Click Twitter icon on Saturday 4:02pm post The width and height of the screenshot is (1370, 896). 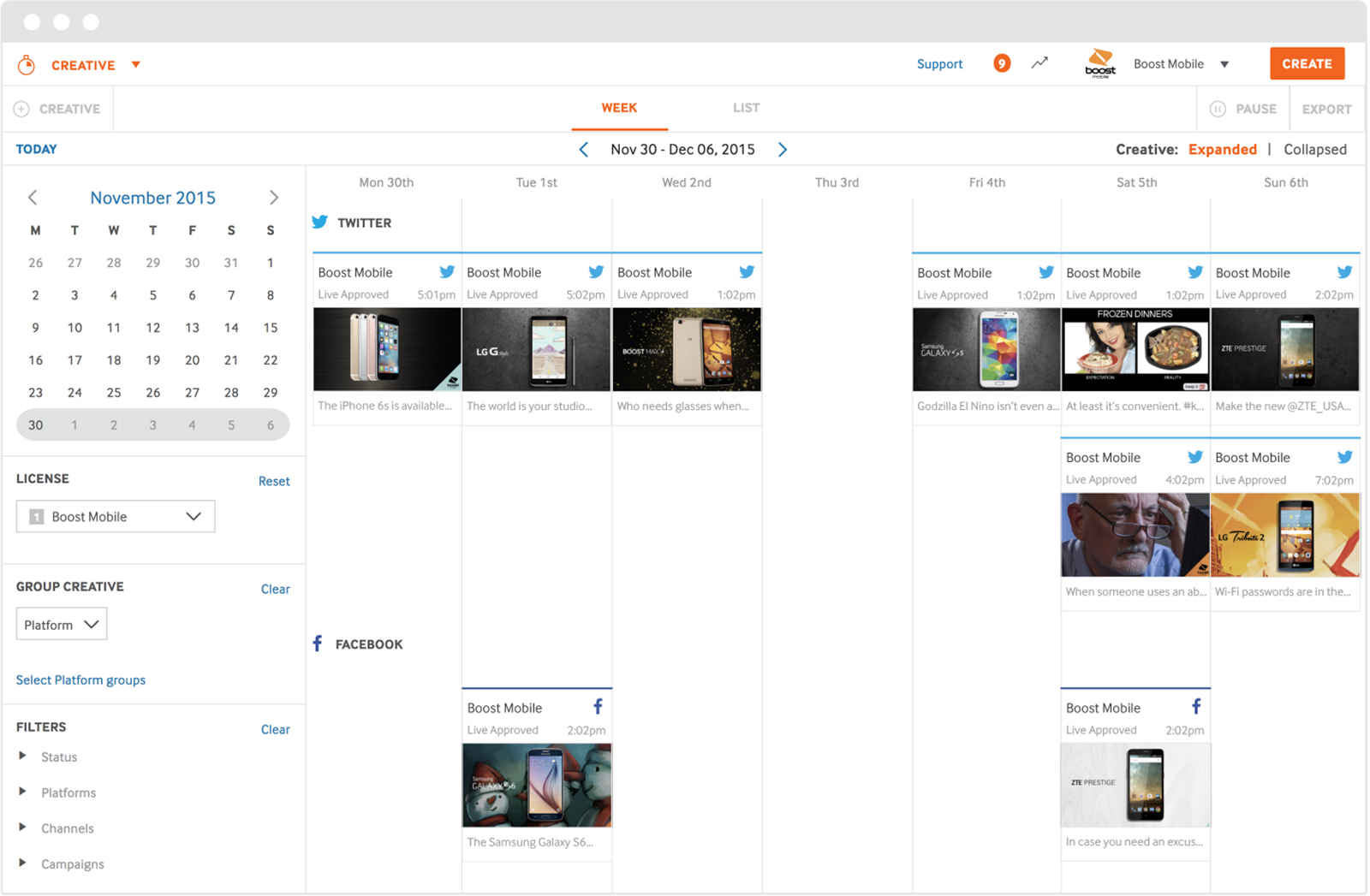coord(1195,457)
